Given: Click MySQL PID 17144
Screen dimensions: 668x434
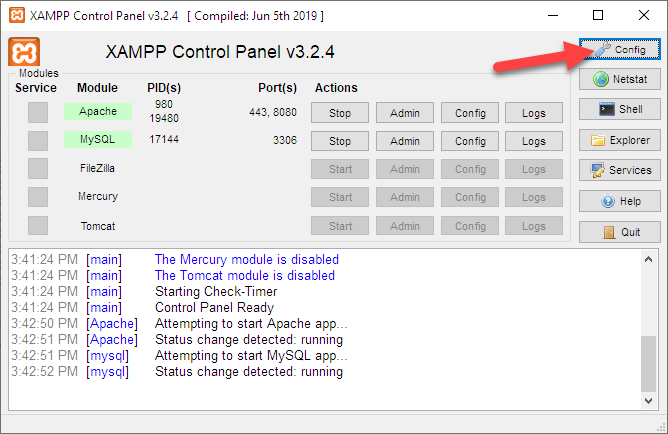Looking at the screenshot, I should point(164,139).
